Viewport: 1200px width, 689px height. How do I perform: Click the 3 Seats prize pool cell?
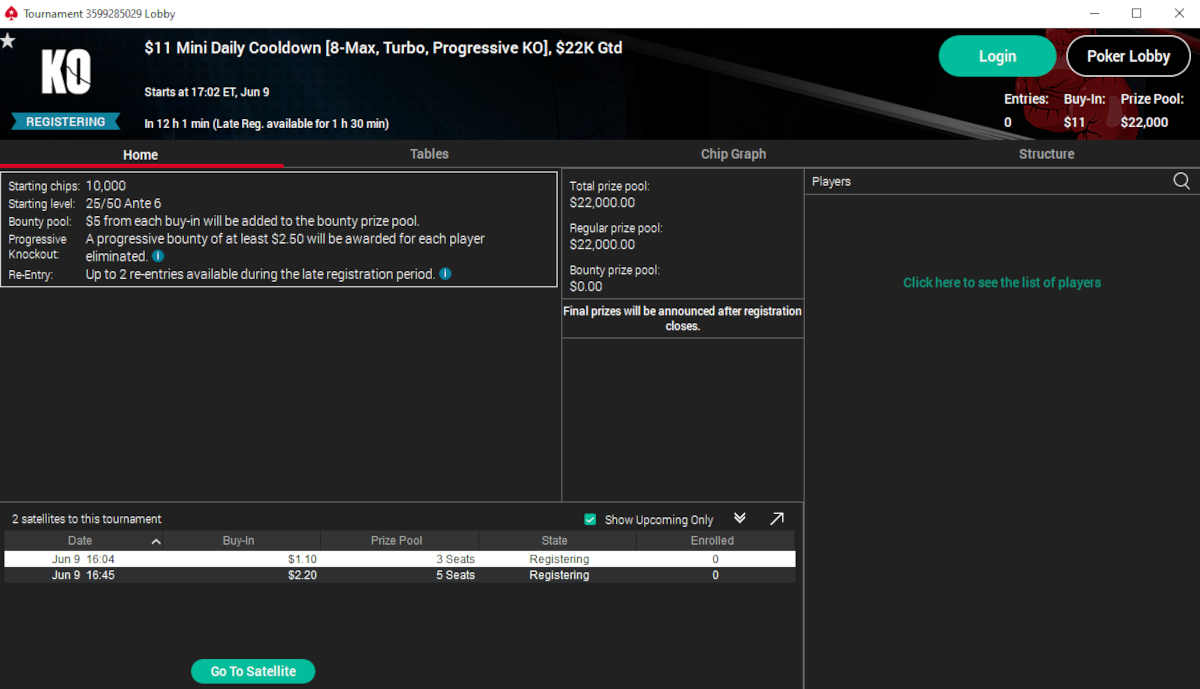point(455,559)
